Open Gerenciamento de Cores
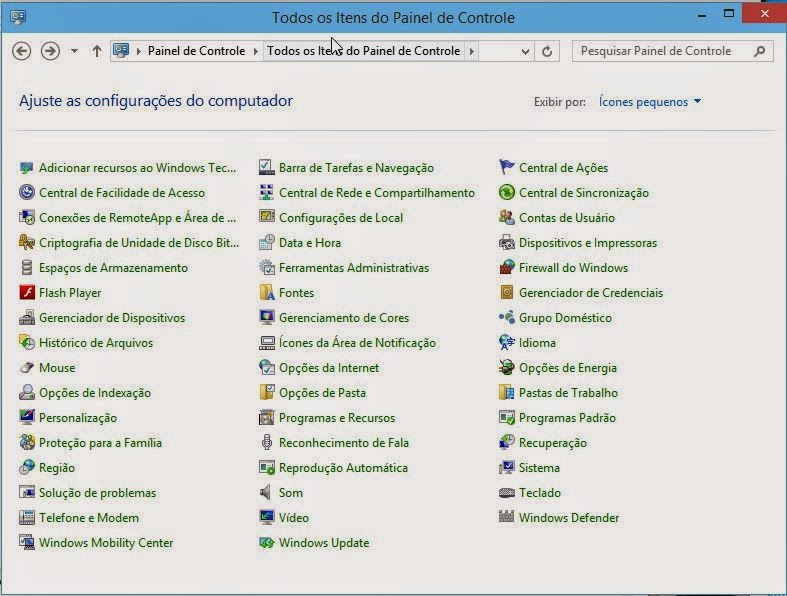Viewport: 787px width, 596px height. tap(344, 318)
